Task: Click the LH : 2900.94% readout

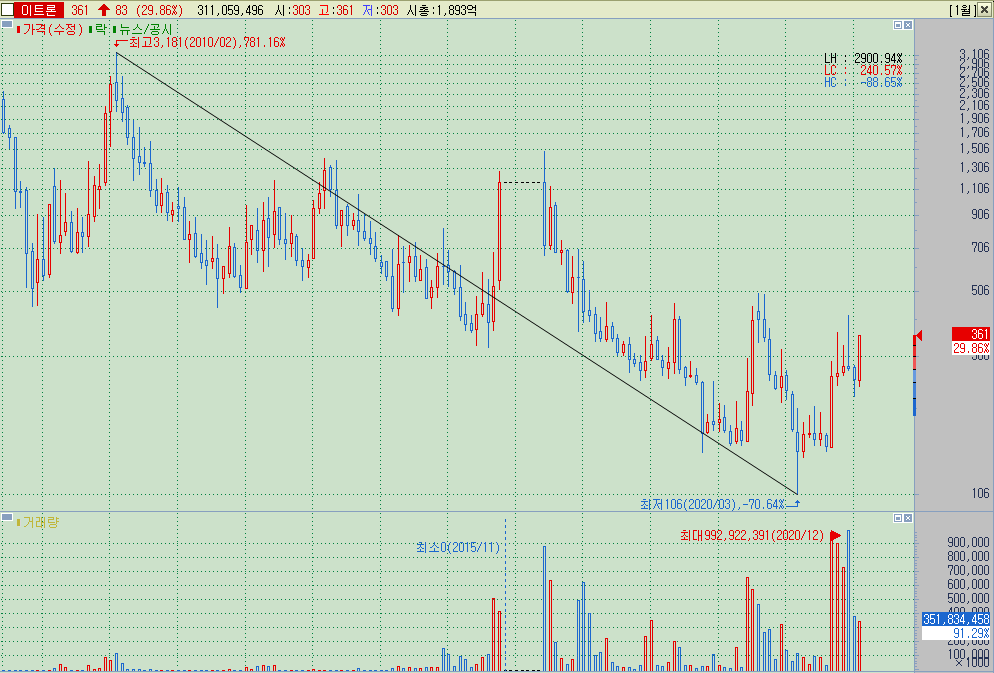Action: pyautogui.click(x=863, y=59)
